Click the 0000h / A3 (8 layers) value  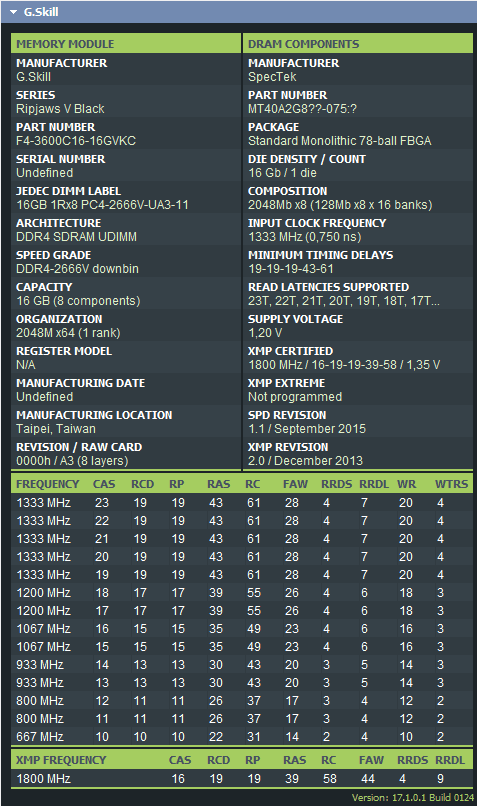(72, 461)
